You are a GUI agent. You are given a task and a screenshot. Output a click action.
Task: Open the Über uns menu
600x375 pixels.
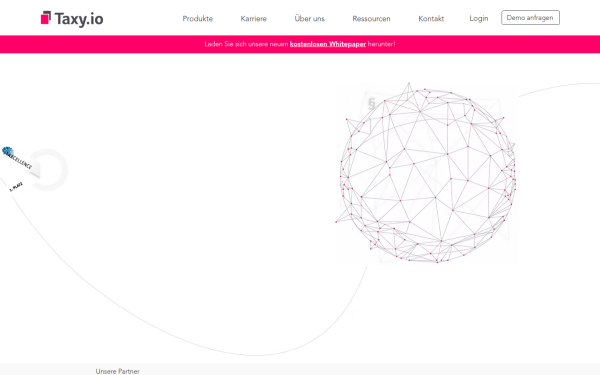[309, 18]
